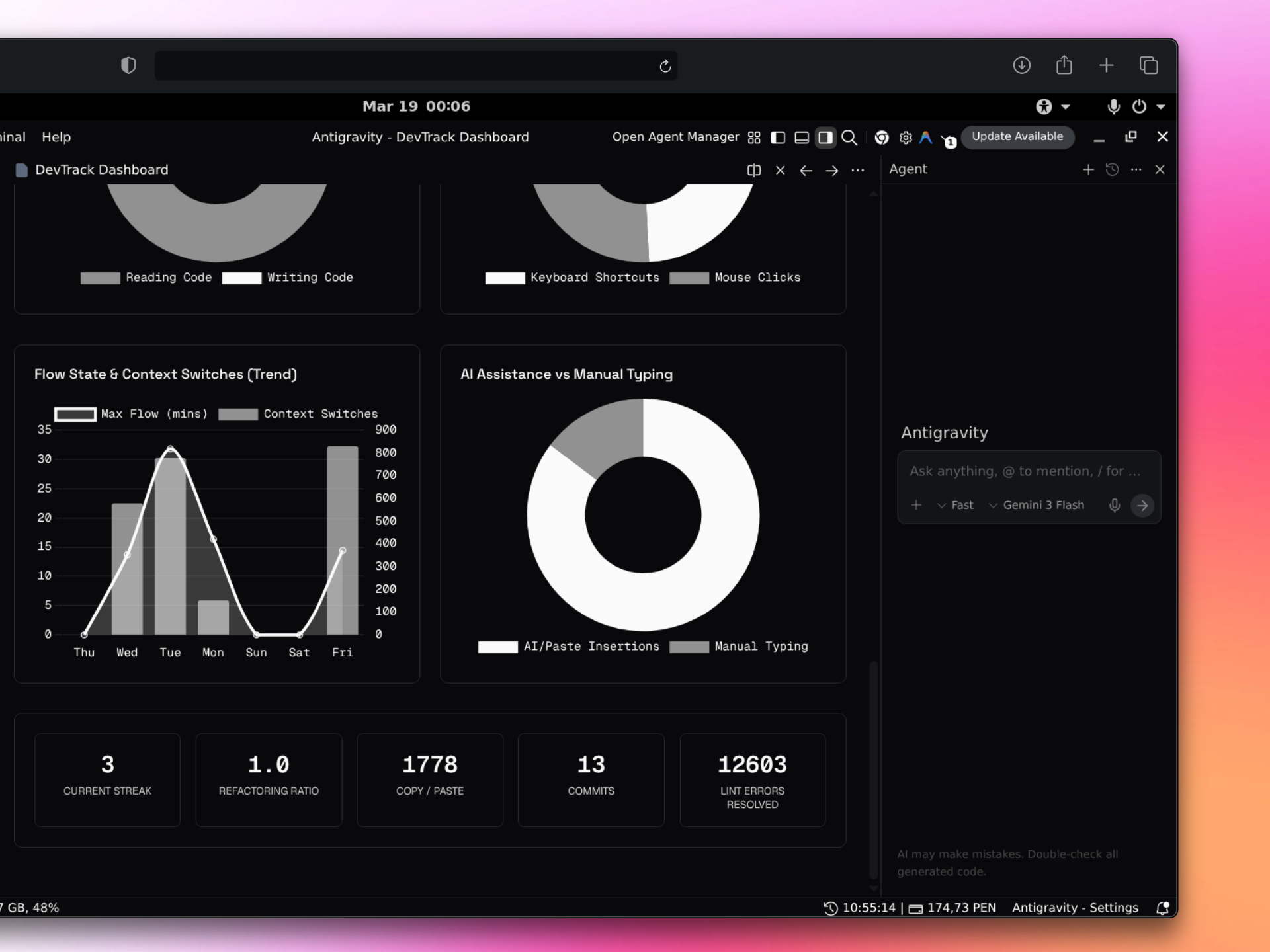Toggle the bottom panel visibility
The height and width of the screenshot is (952, 1270).
point(802,138)
